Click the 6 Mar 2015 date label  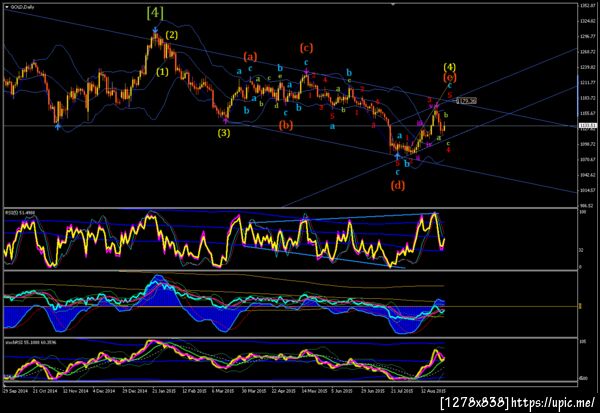click(223, 391)
